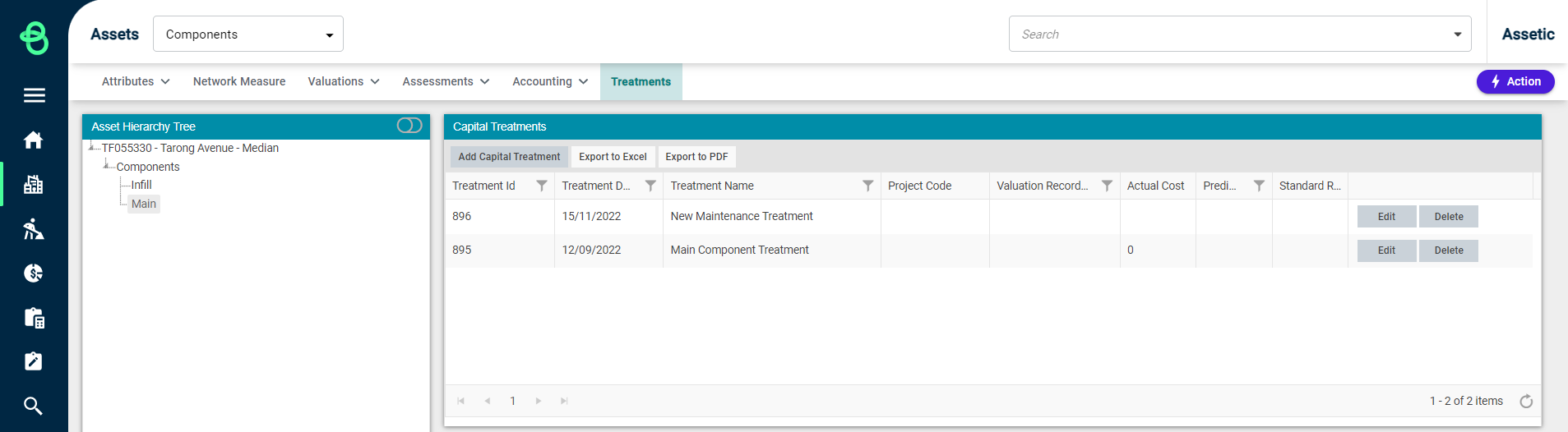Click the sidebar magnifier search icon
1568x432 pixels.
34,406
